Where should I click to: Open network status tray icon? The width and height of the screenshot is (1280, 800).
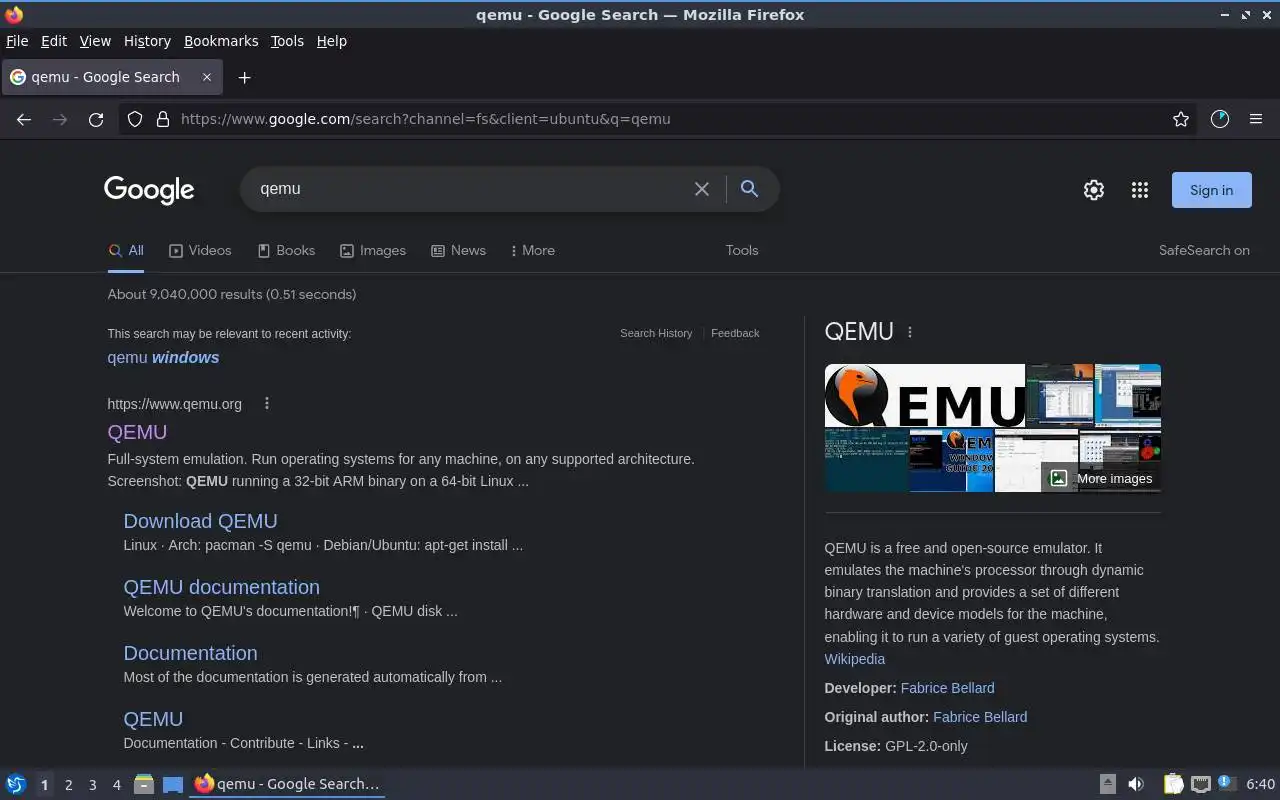[x=1201, y=784]
